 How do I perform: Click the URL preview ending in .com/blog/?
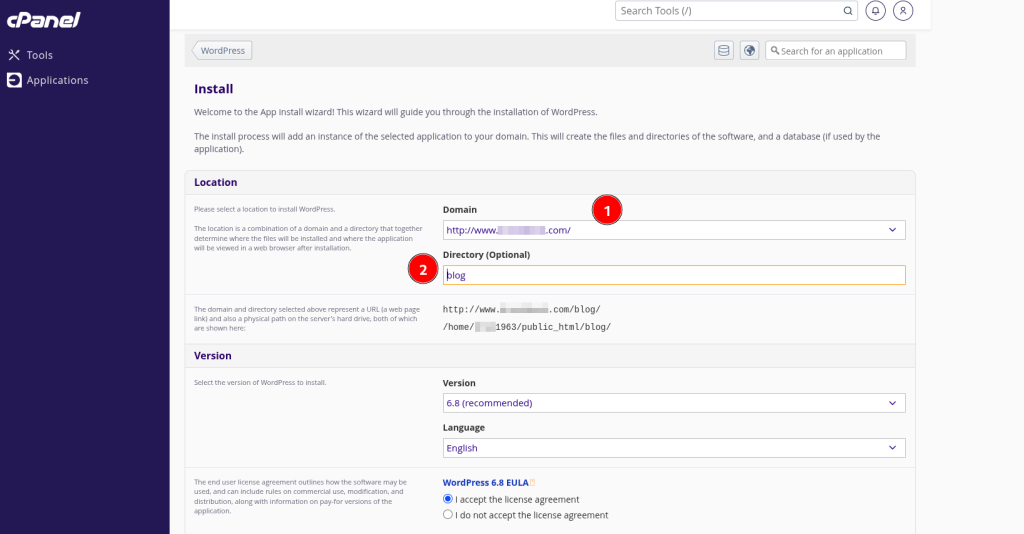pos(522,309)
